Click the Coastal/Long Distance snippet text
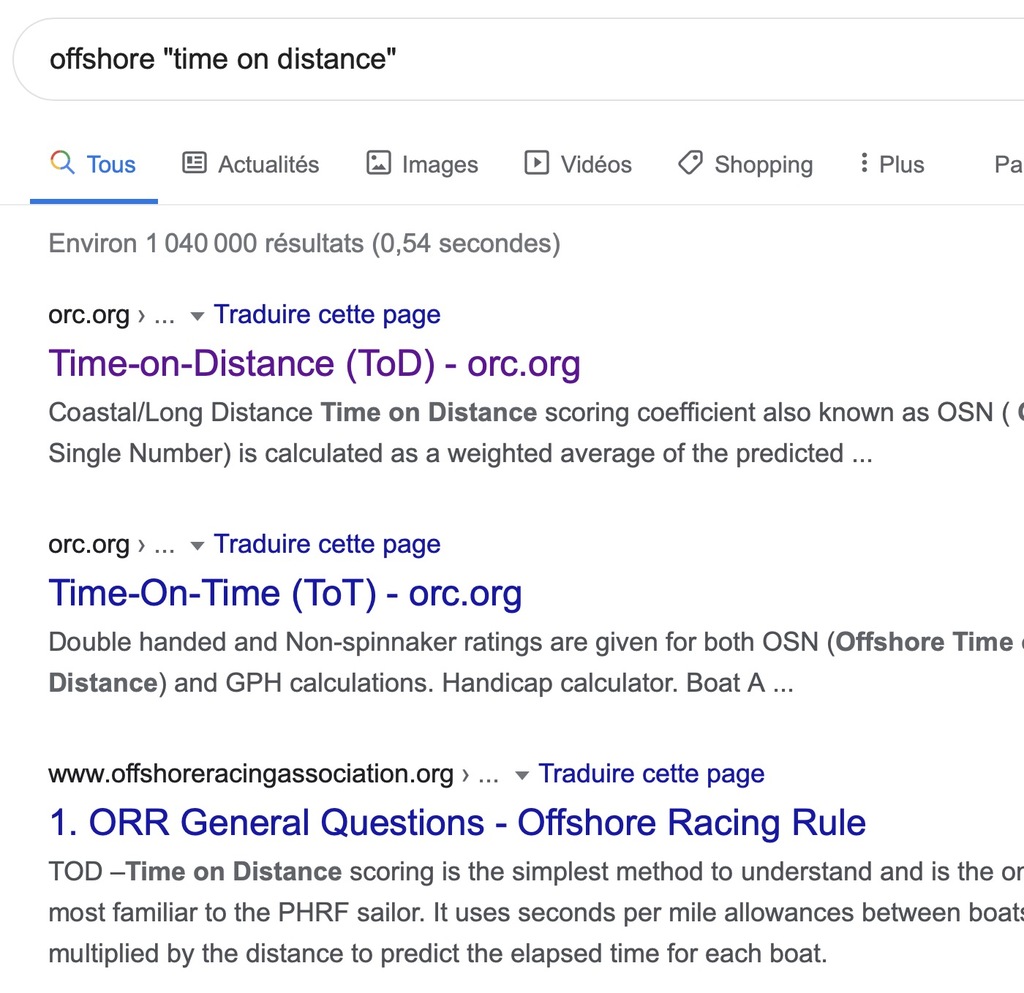This screenshot has height=993, width=1024. click(536, 433)
